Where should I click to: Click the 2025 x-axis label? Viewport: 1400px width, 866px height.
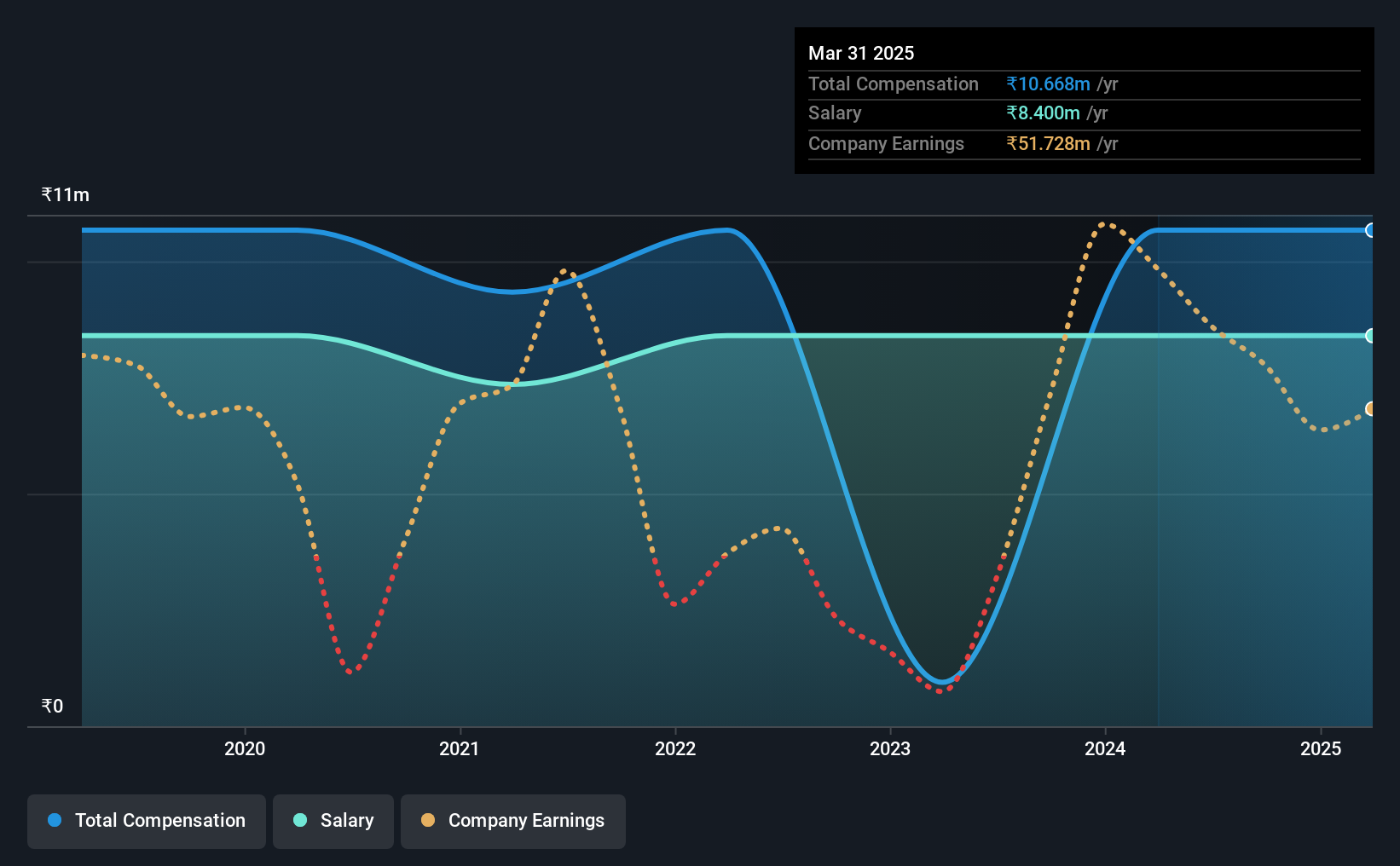point(1321,748)
